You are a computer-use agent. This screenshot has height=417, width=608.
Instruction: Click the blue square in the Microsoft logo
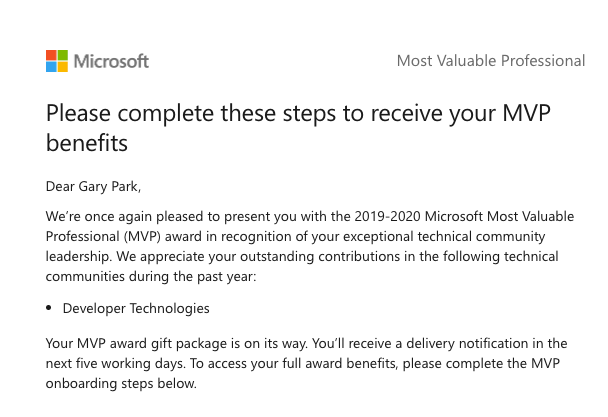51,67
